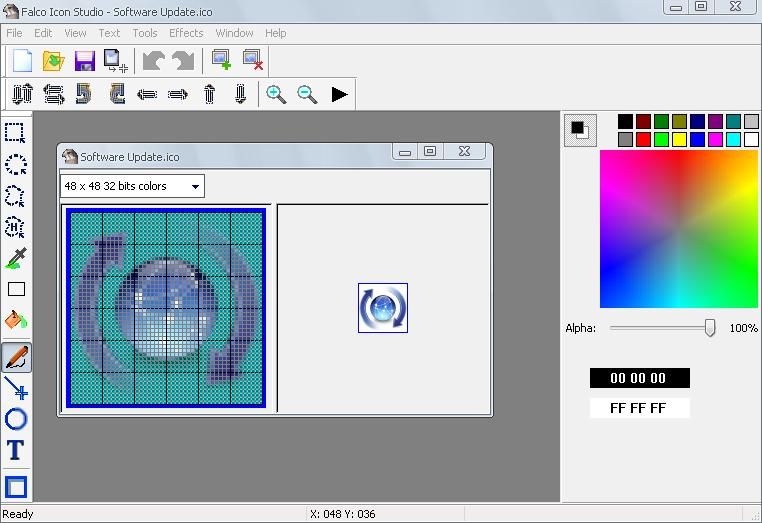Select the Rectangular selection tool
This screenshot has width=762, height=523.
(16, 133)
